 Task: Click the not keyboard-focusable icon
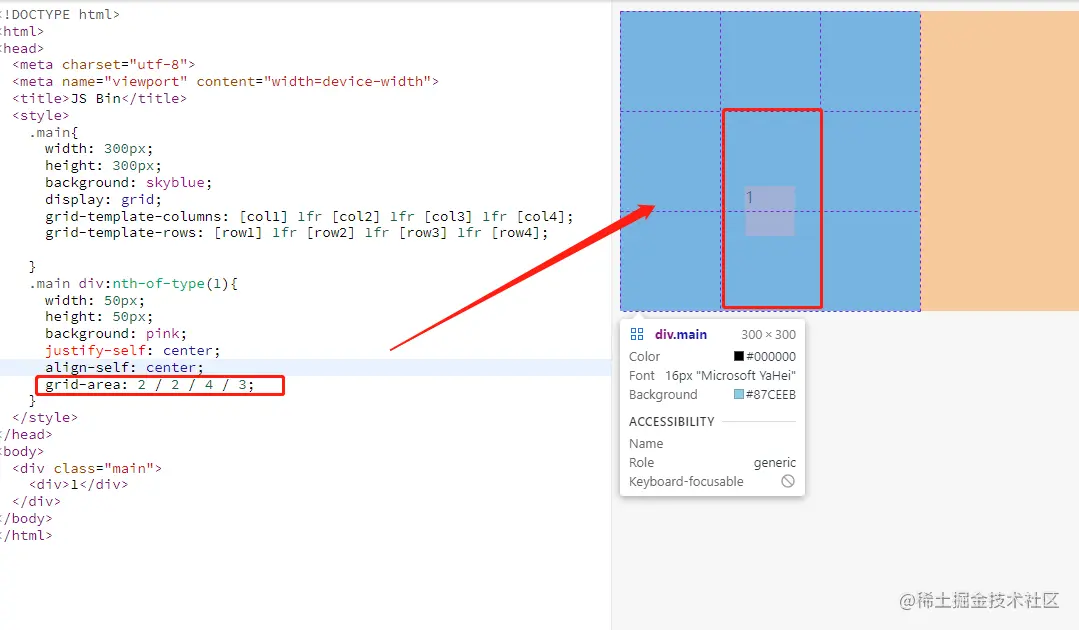[788, 481]
